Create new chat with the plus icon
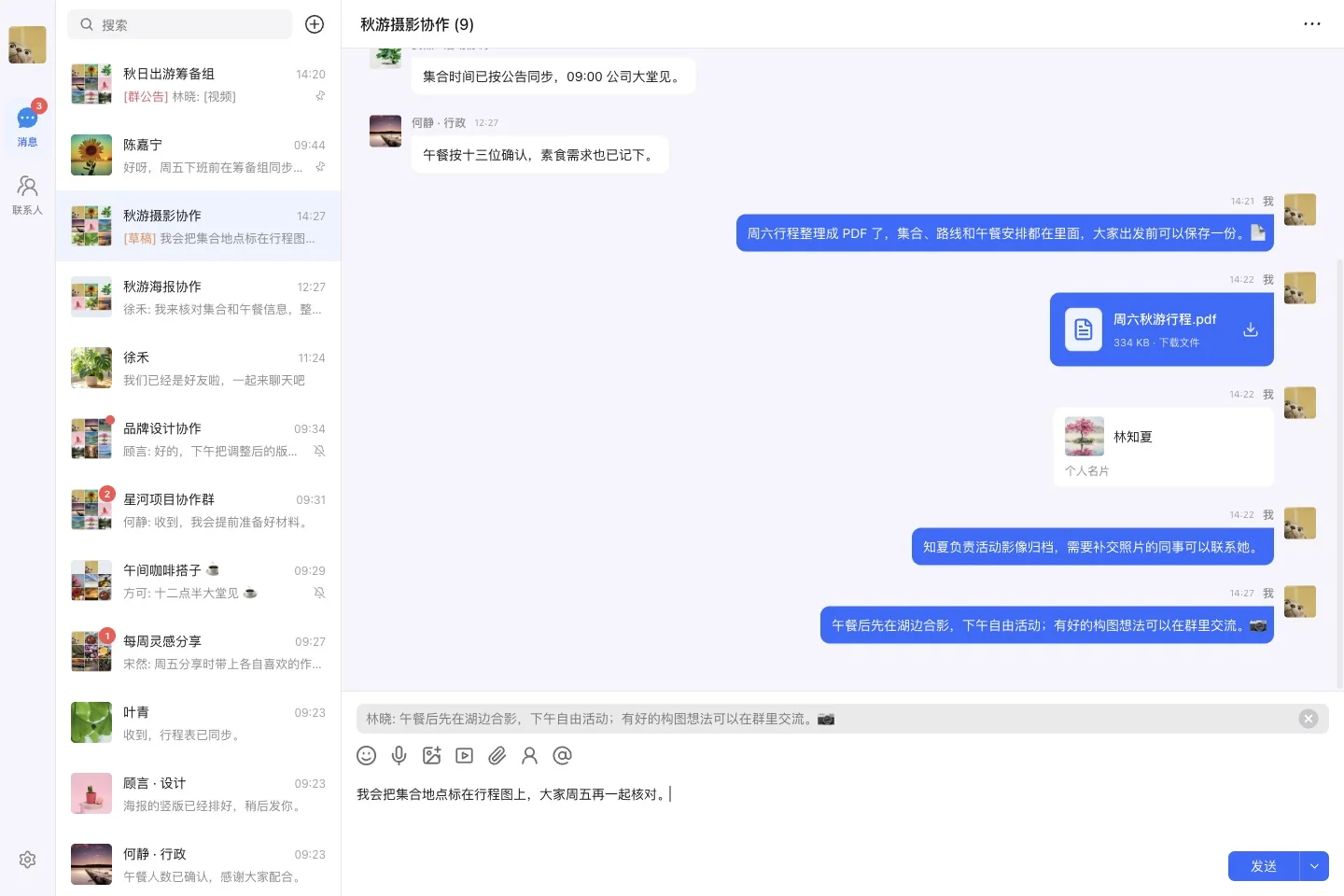Viewport: 1344px width, 896px height. (x=315, y=24)
